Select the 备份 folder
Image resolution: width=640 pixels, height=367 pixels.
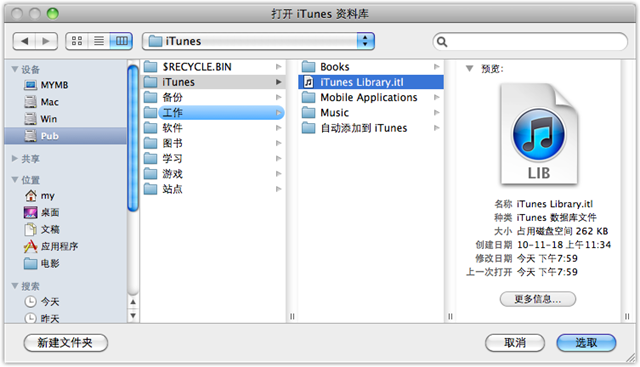point(212,97)
